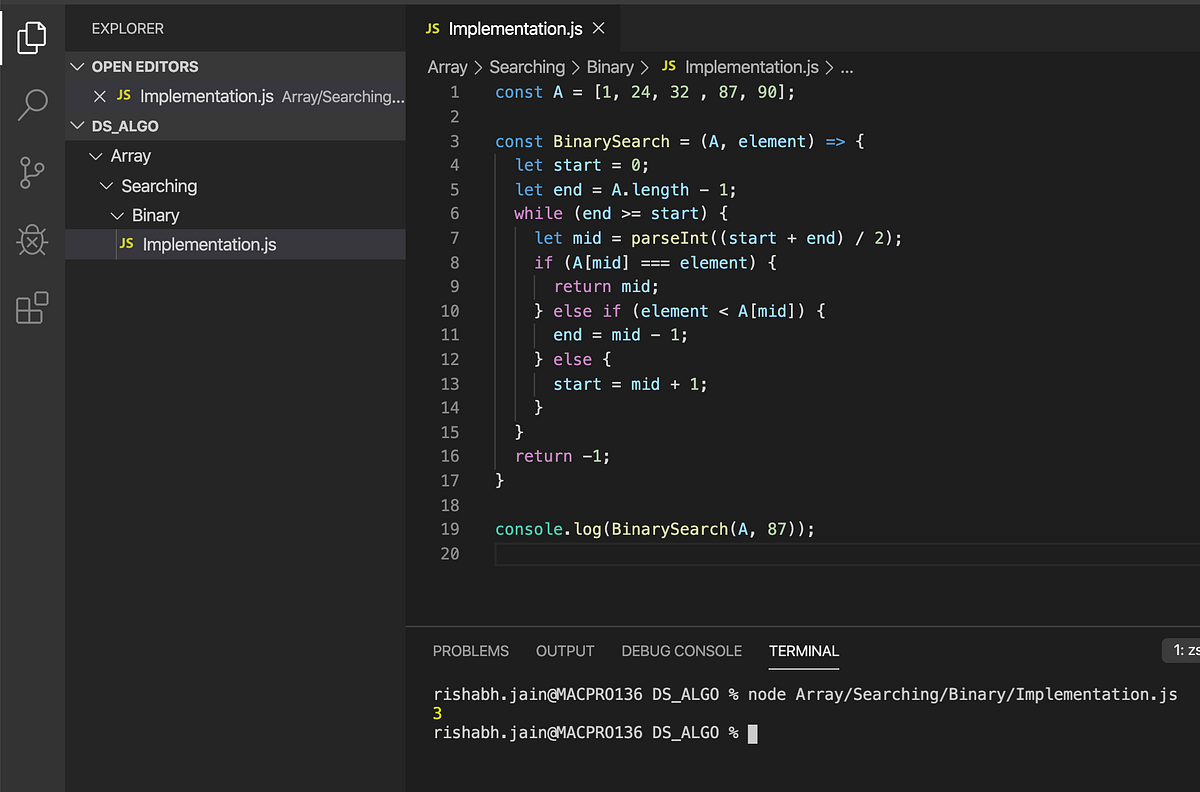Click the JS file icon in the tree
This screenshot has width=1200, height=792.
tap(126, 243)
